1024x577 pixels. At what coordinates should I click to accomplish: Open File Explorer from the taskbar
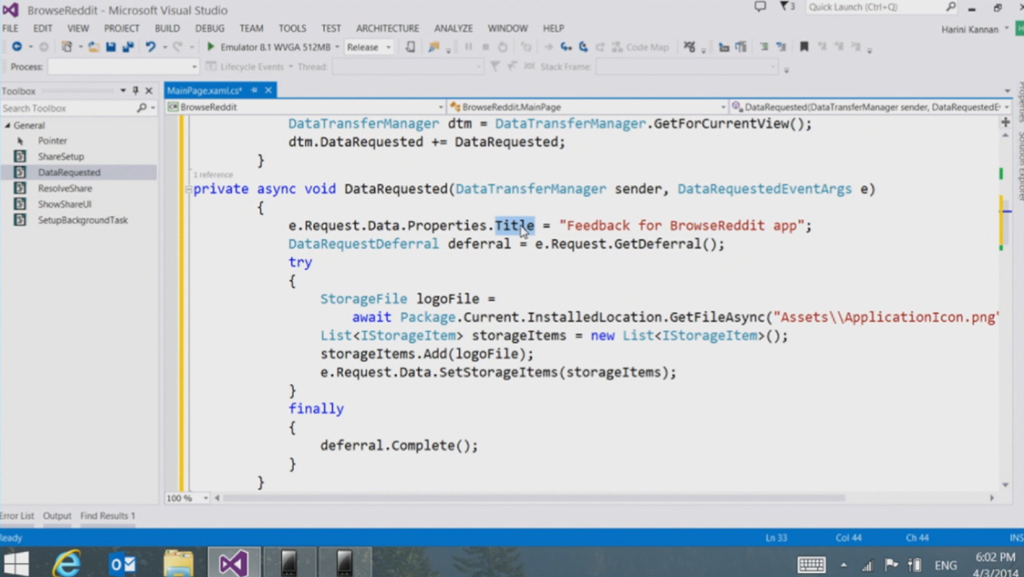(x=178, y=563)
